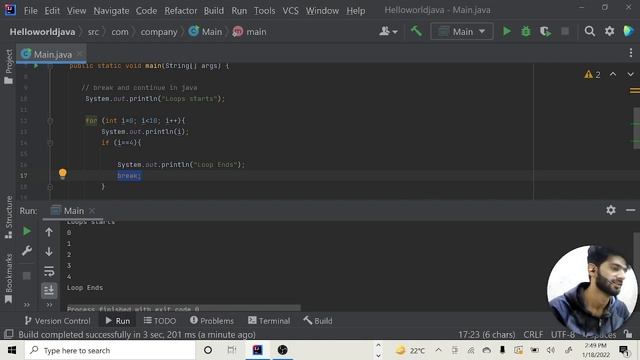
Task: Open the Refactor menu
Action: pos(181,11)
